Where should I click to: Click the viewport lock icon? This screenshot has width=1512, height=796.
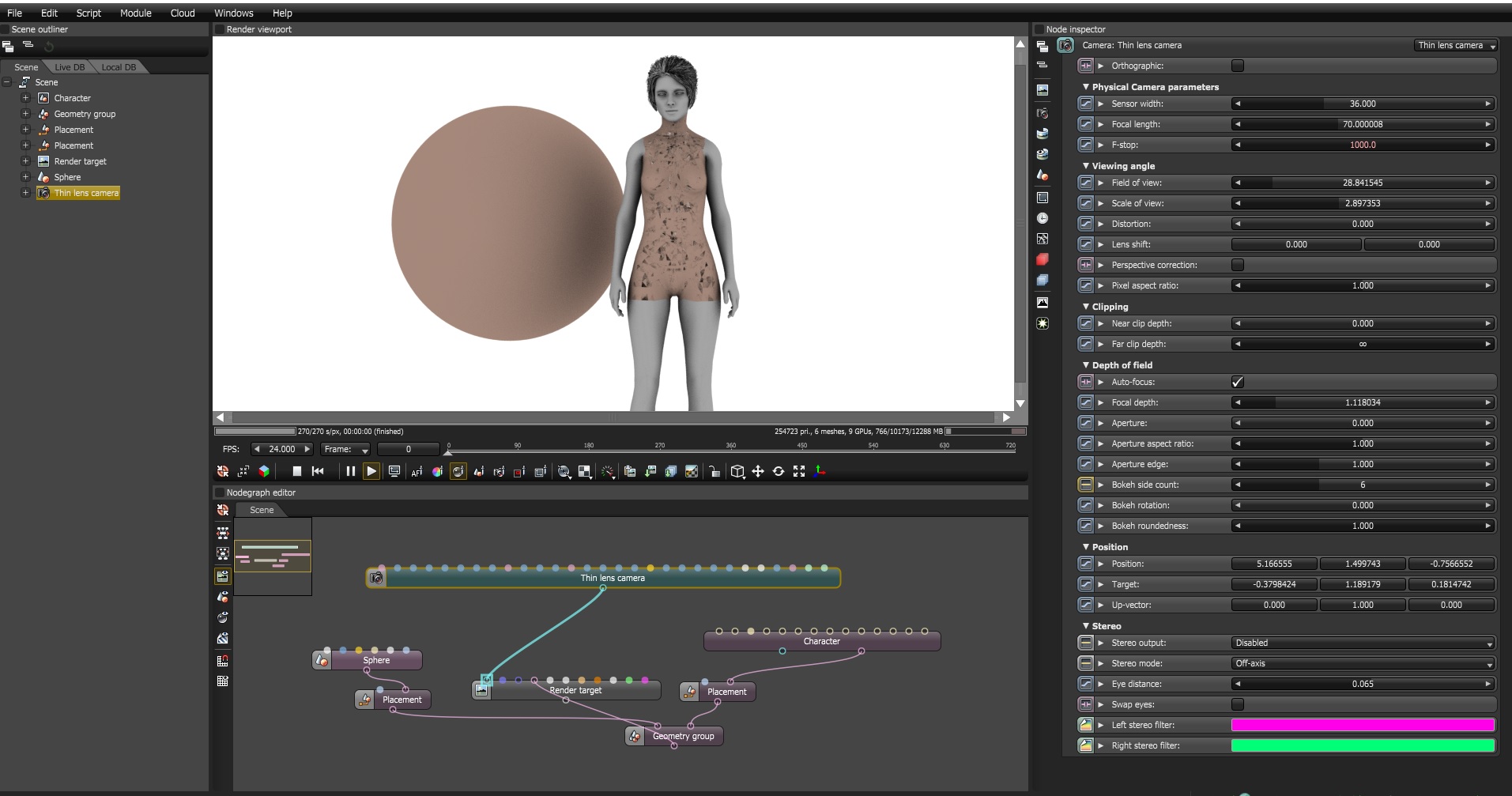point(714,471)
